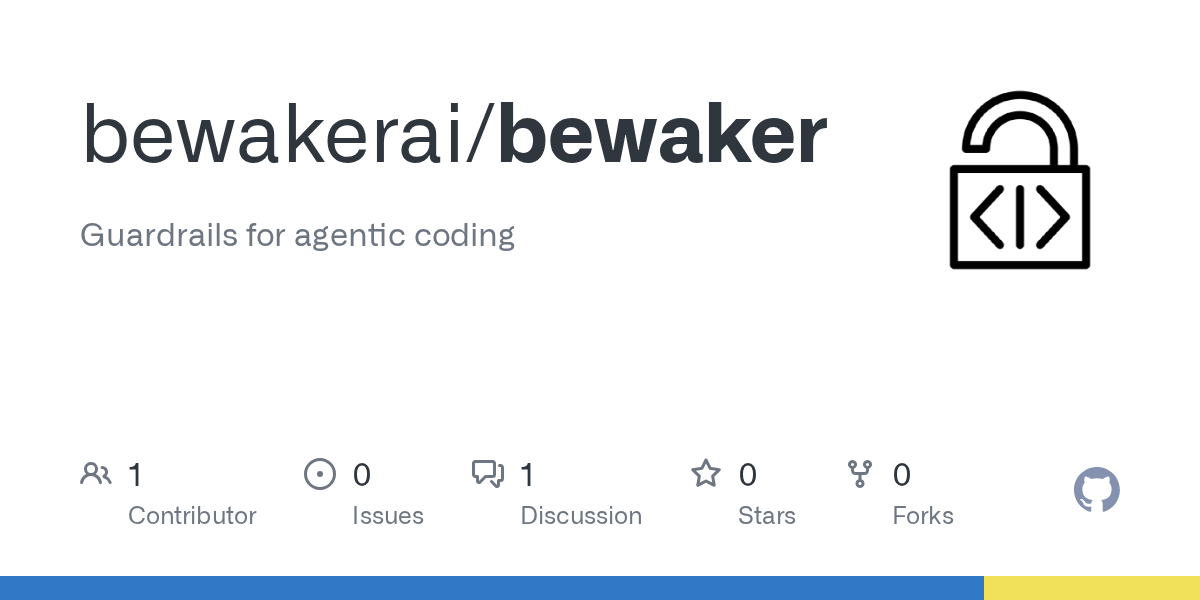Select the Forks label
This screenshot has height=600, width=1200.
[923, 516]
